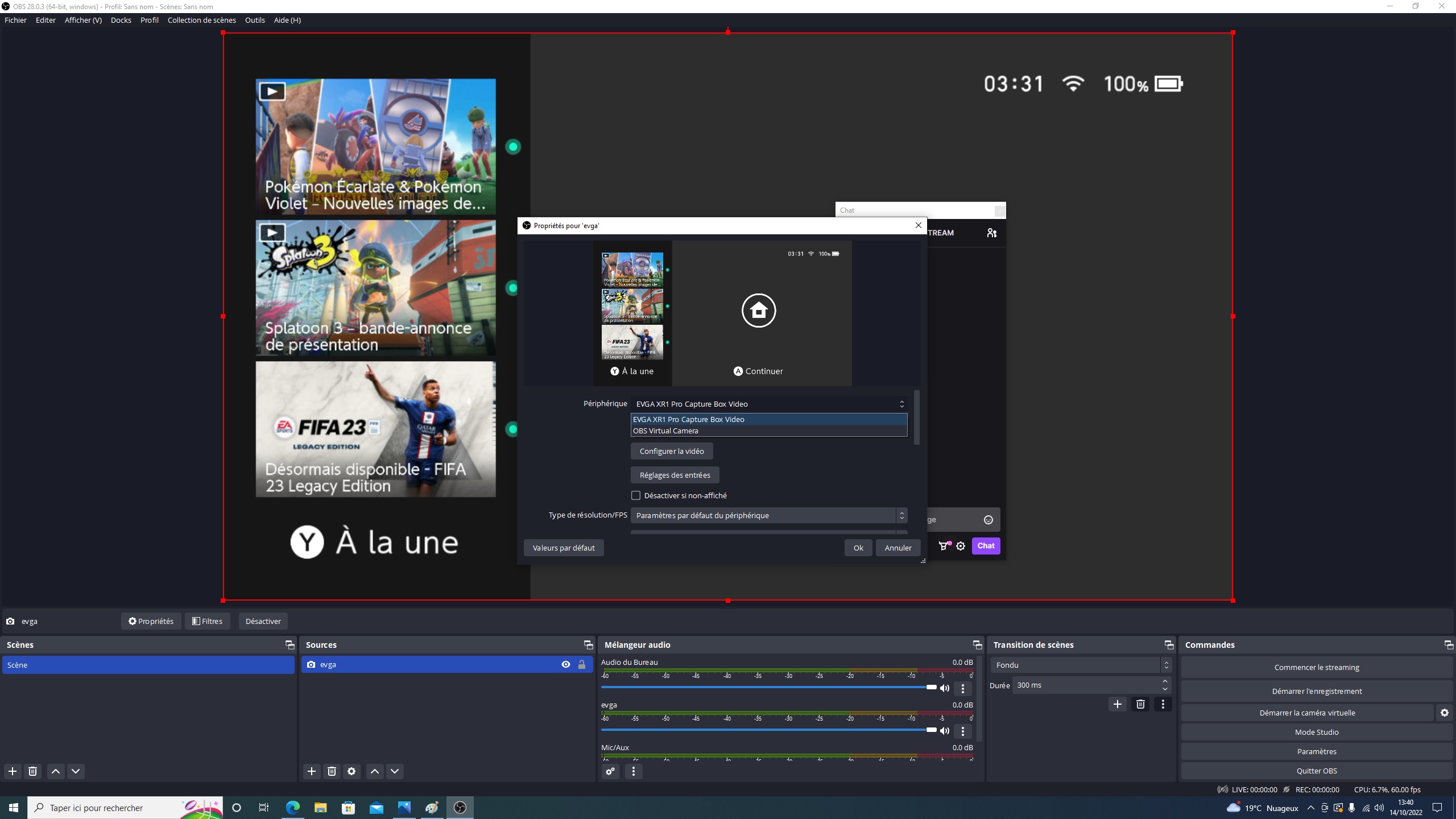The height and width of the screenshot is (819, 1456).
Task: Open Fichier menu
Action: [x=15, y=20]
